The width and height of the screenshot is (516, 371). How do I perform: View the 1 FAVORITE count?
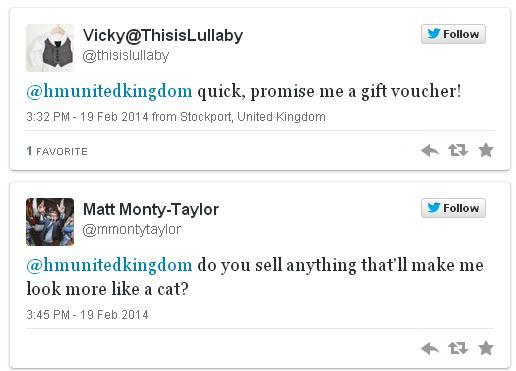[x=57, y=151]
